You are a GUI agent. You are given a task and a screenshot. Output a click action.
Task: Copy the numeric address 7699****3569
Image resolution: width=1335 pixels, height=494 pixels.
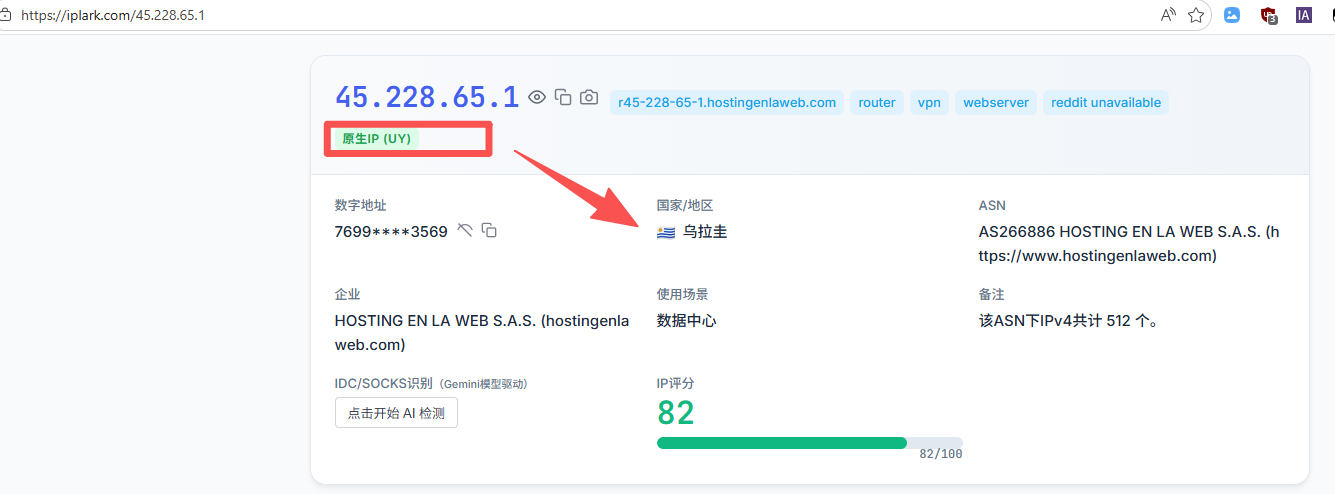tap(489, 231)
